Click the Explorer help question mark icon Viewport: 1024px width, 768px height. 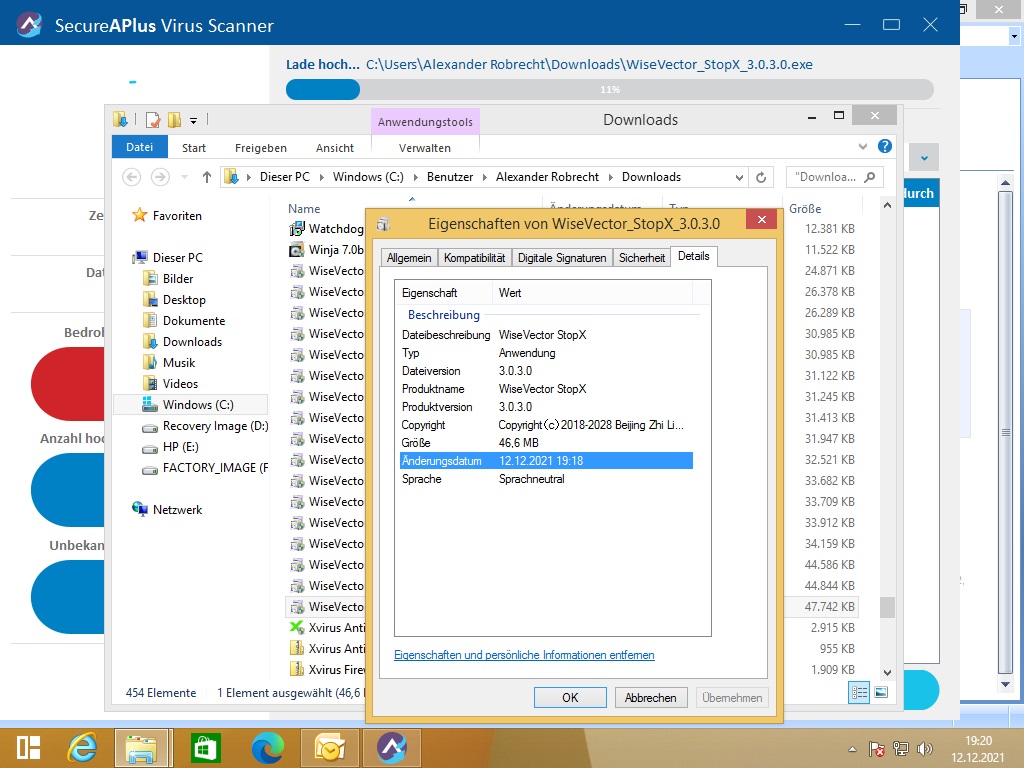[x=885, y=146]
